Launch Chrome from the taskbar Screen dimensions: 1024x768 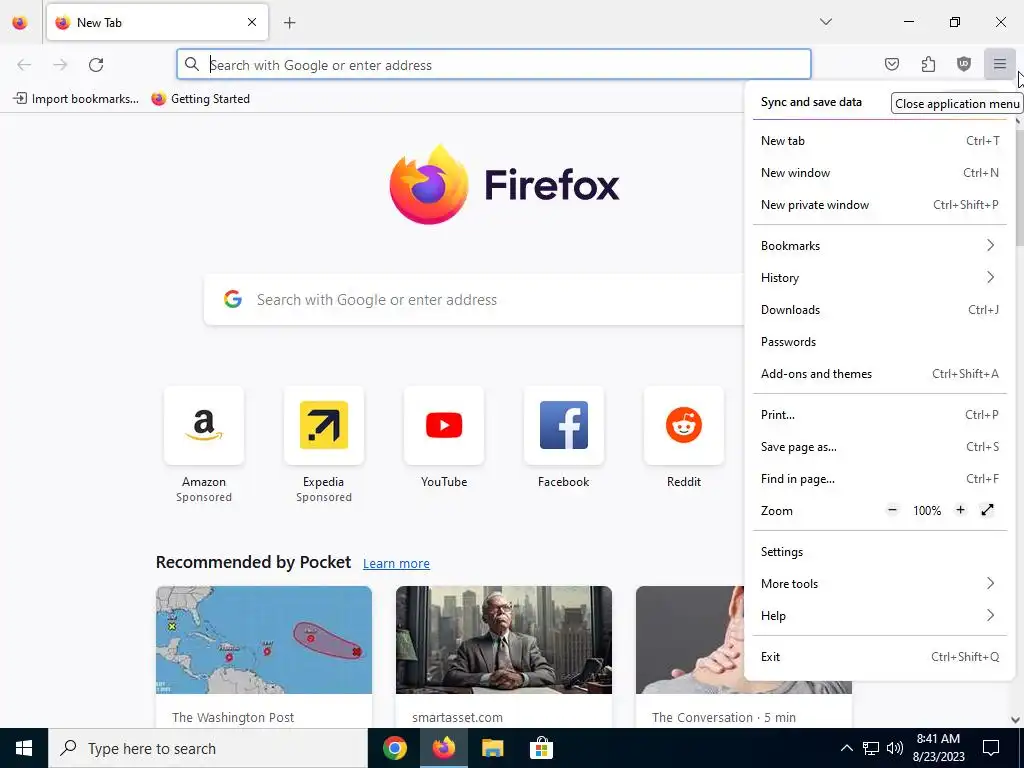tap(394, 748)
